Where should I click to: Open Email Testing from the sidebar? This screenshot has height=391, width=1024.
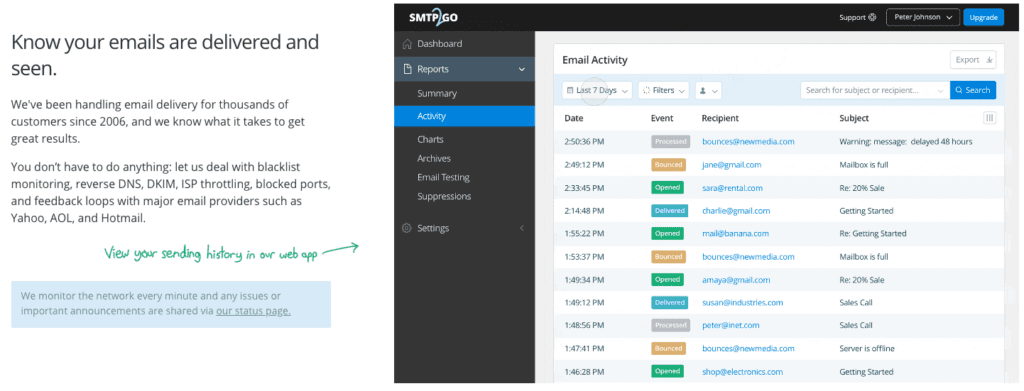click(x=443, y=178)
